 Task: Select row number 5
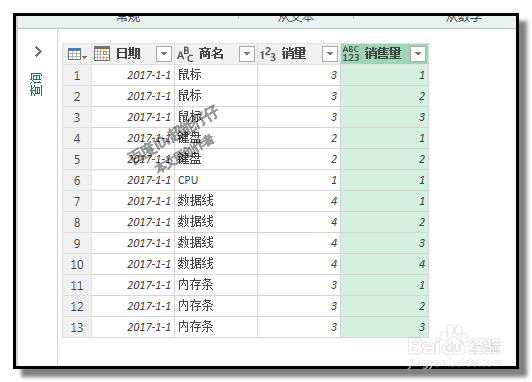coord(77,159)
